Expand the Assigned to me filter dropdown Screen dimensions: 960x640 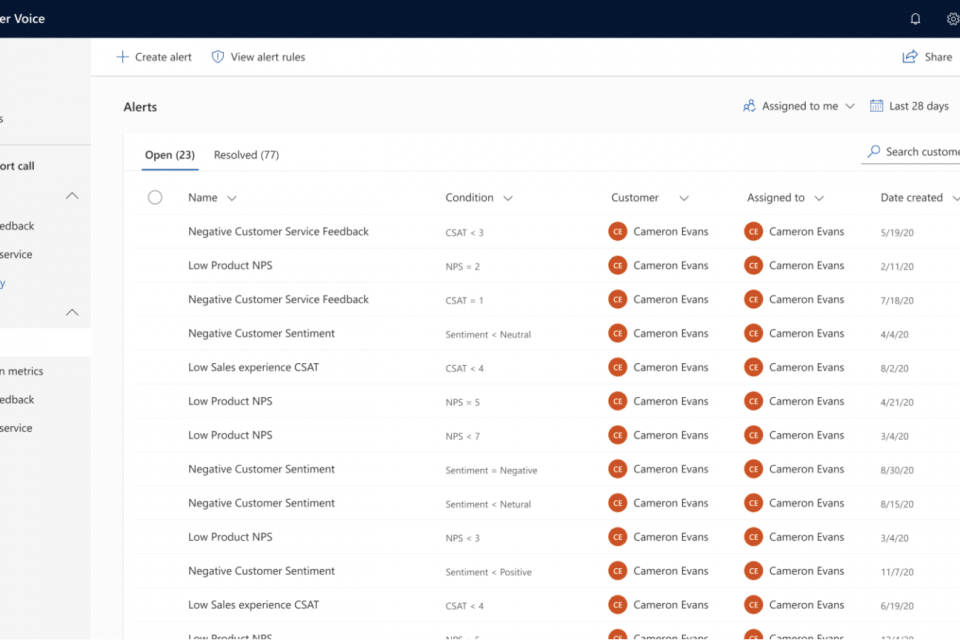click(x=850, y=106)
